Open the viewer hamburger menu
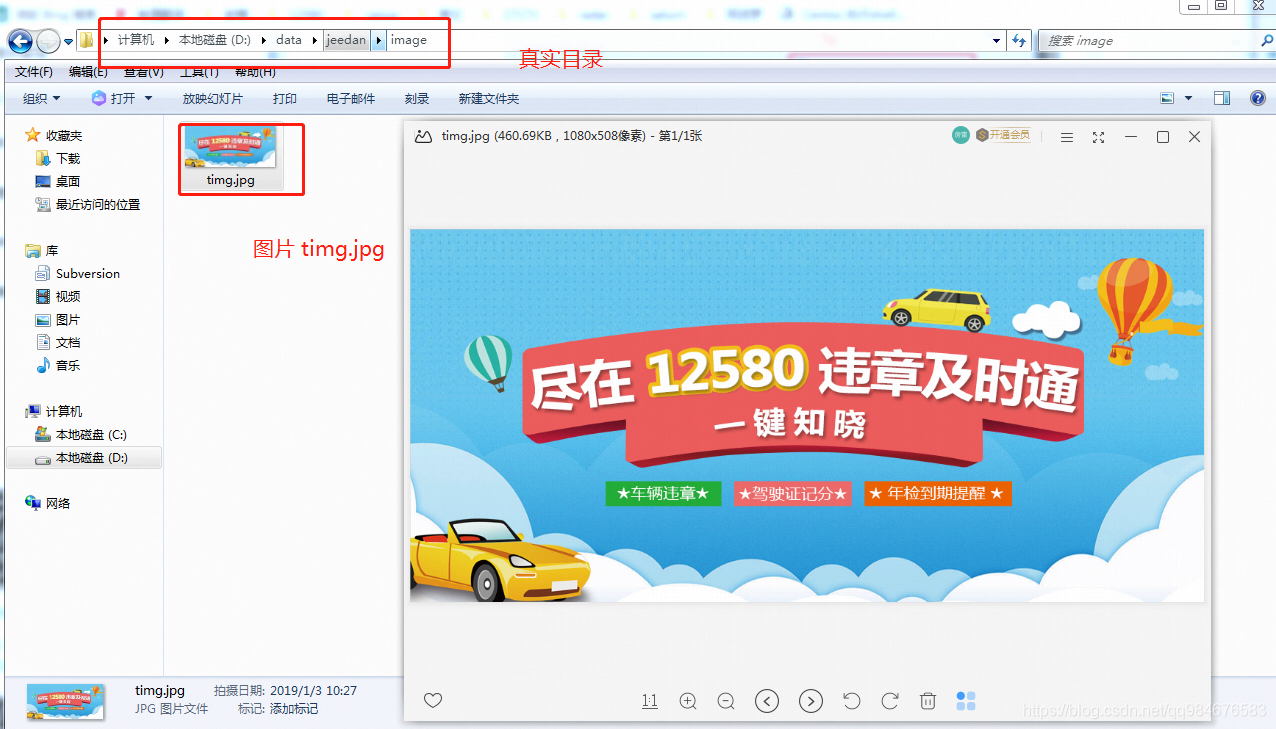This screenshot has height=729, width=1276. (1067, 137)
